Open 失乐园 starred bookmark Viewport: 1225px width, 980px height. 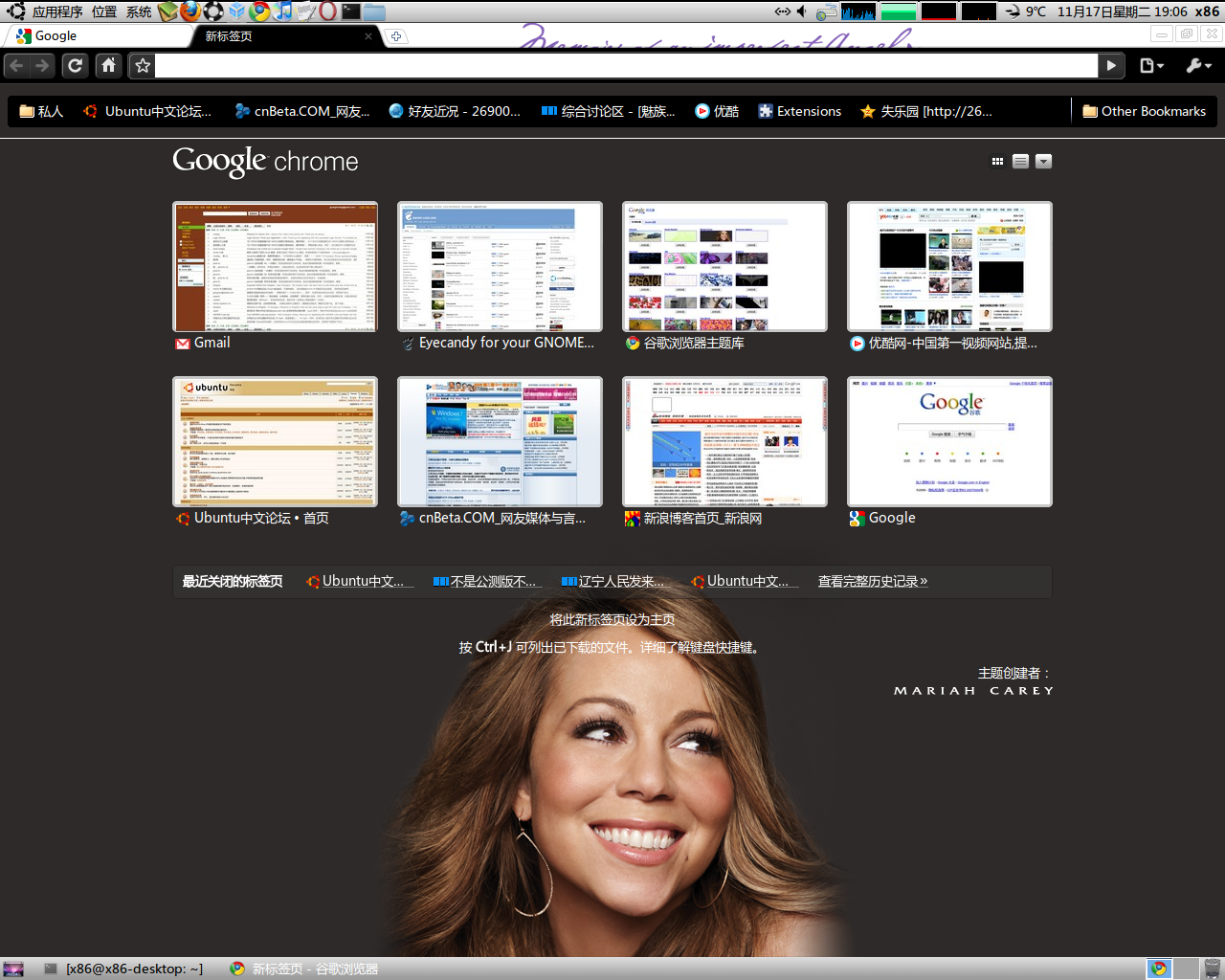tap(926, 111)
